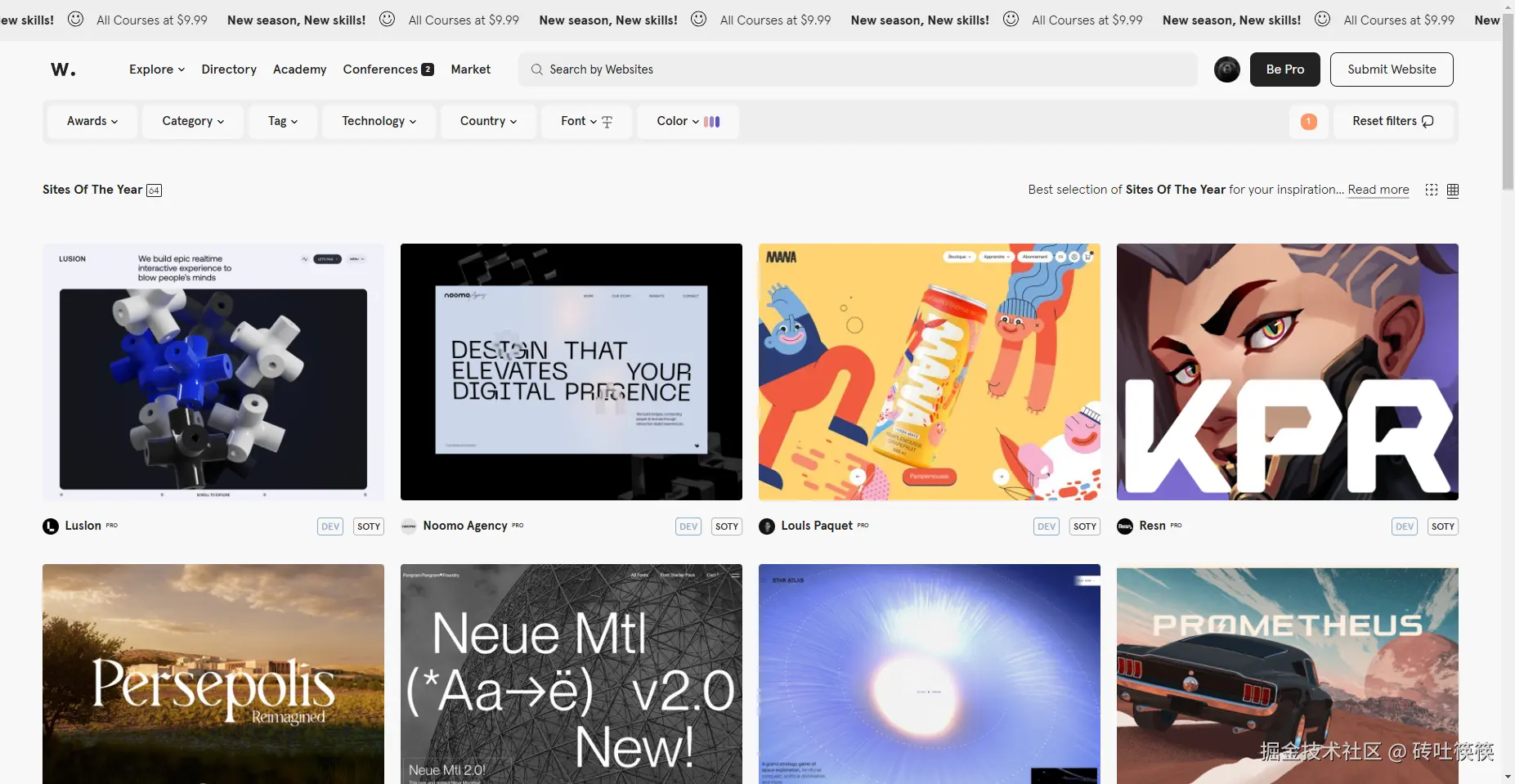Open the Prometheus site thumbnail
This screenshot has width=1515, height=784.
1288,674
